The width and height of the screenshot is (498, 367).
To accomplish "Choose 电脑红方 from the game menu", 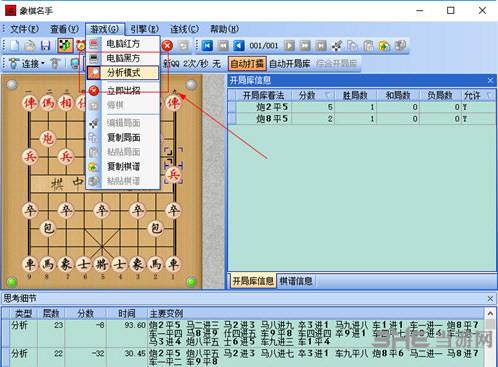I will click(x=123, y=44).
